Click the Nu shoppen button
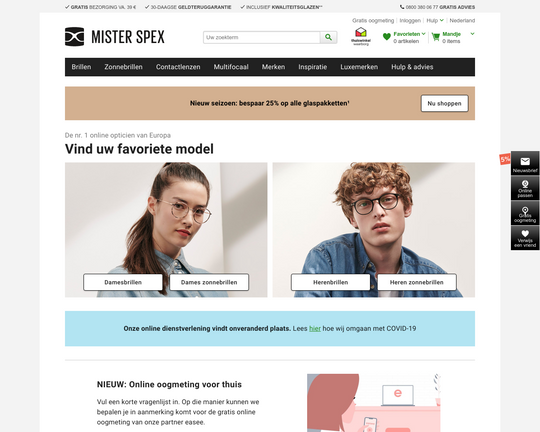 (x=444, y=103)
